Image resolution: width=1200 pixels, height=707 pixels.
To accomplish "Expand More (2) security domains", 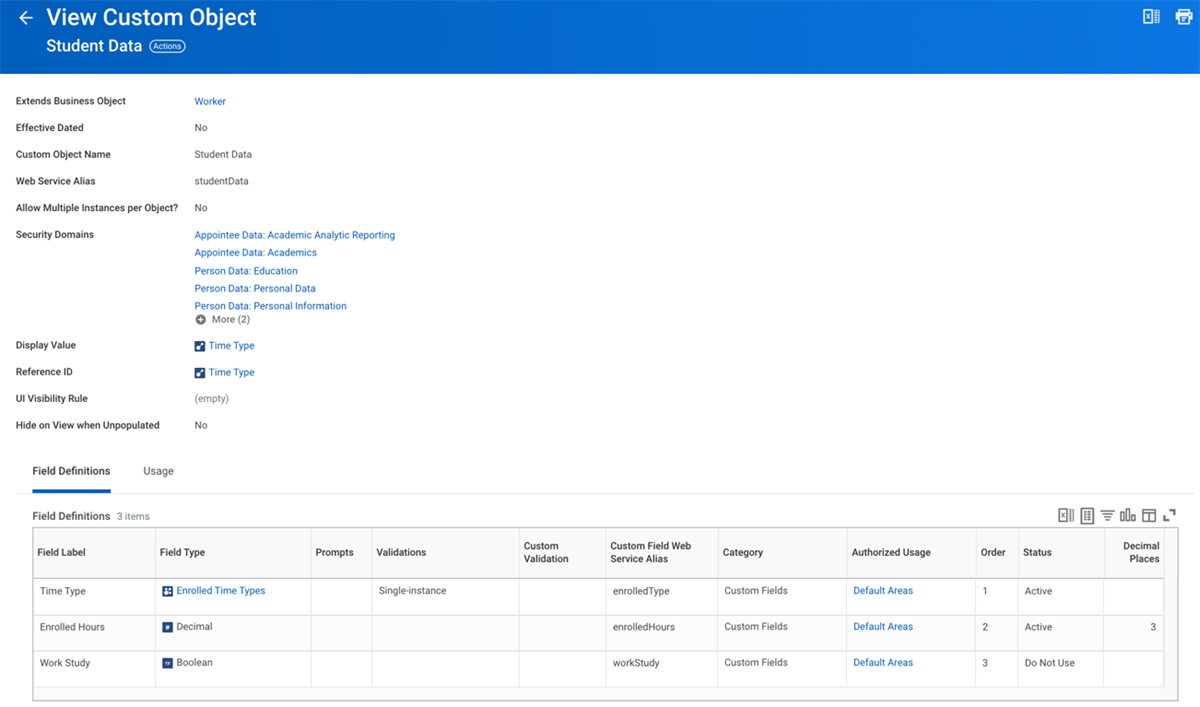I will coord(223,320).
